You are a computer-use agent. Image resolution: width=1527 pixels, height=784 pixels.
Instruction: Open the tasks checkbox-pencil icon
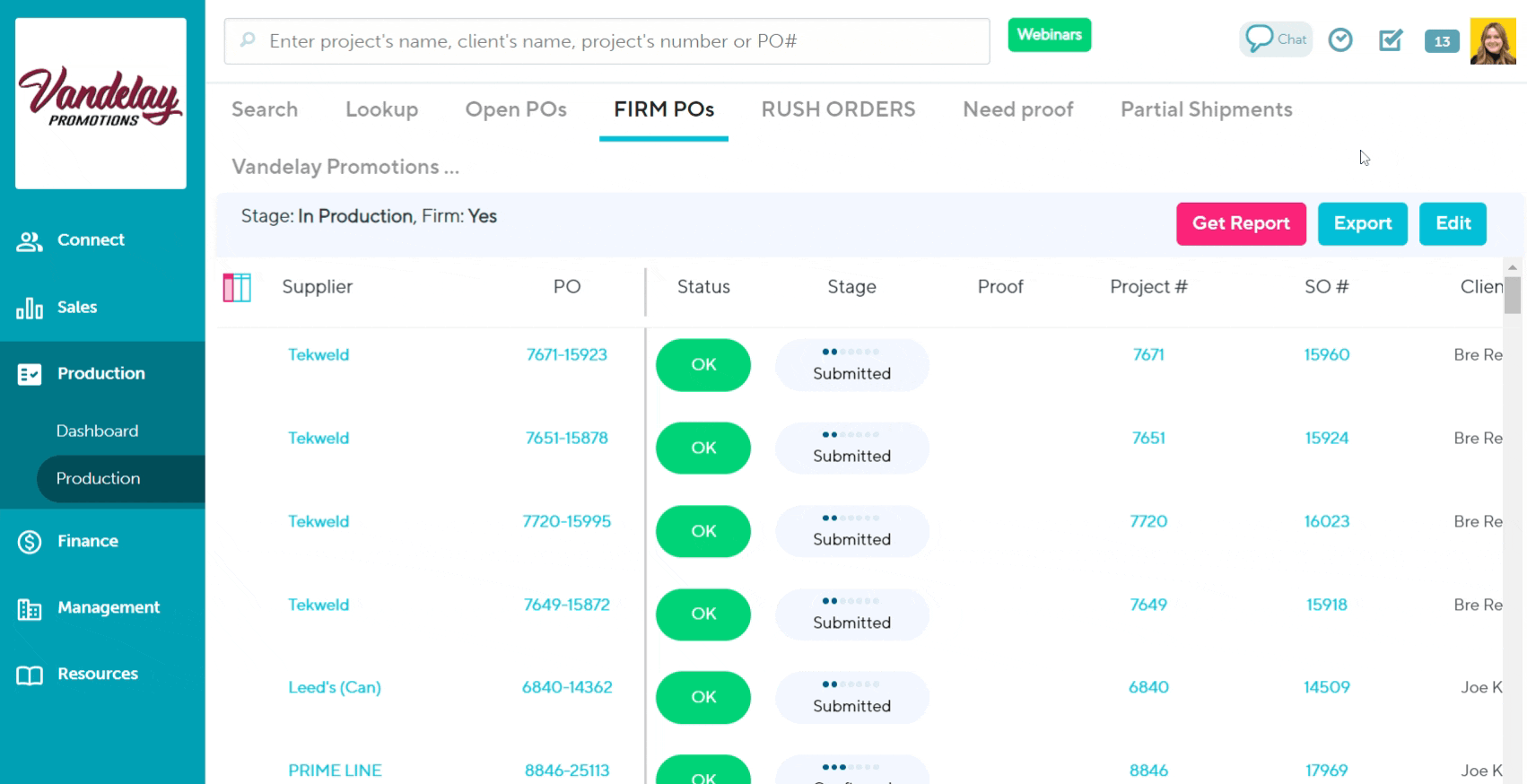[1391, 40]
